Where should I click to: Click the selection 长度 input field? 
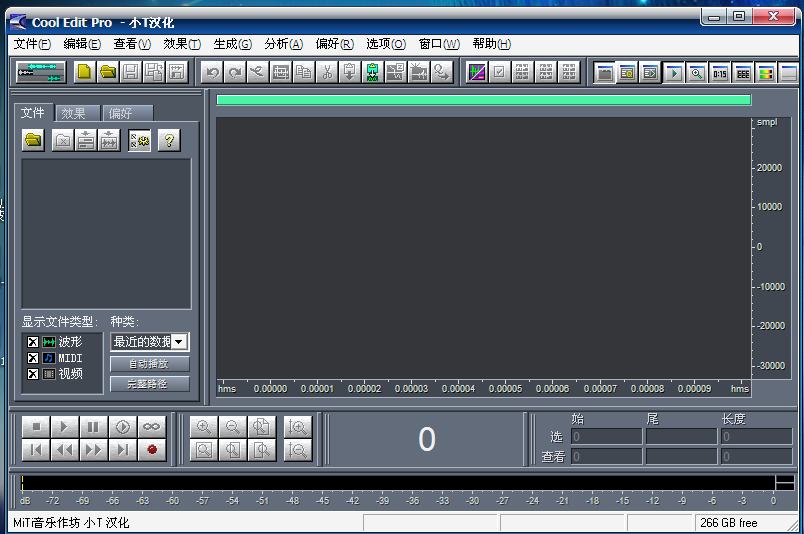(x=756, y=437)
